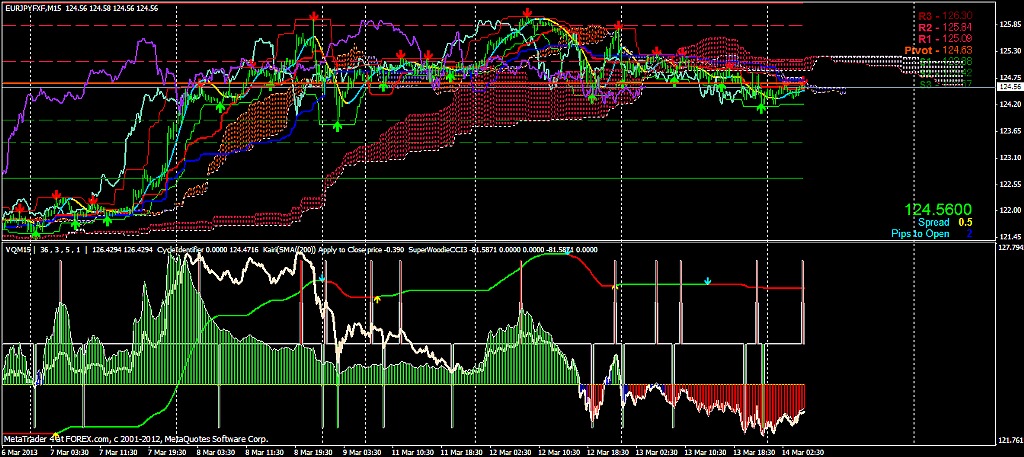
Task: Select the leftmost cyan down arrow in the indicator window
Action: (x=322, y=279)
